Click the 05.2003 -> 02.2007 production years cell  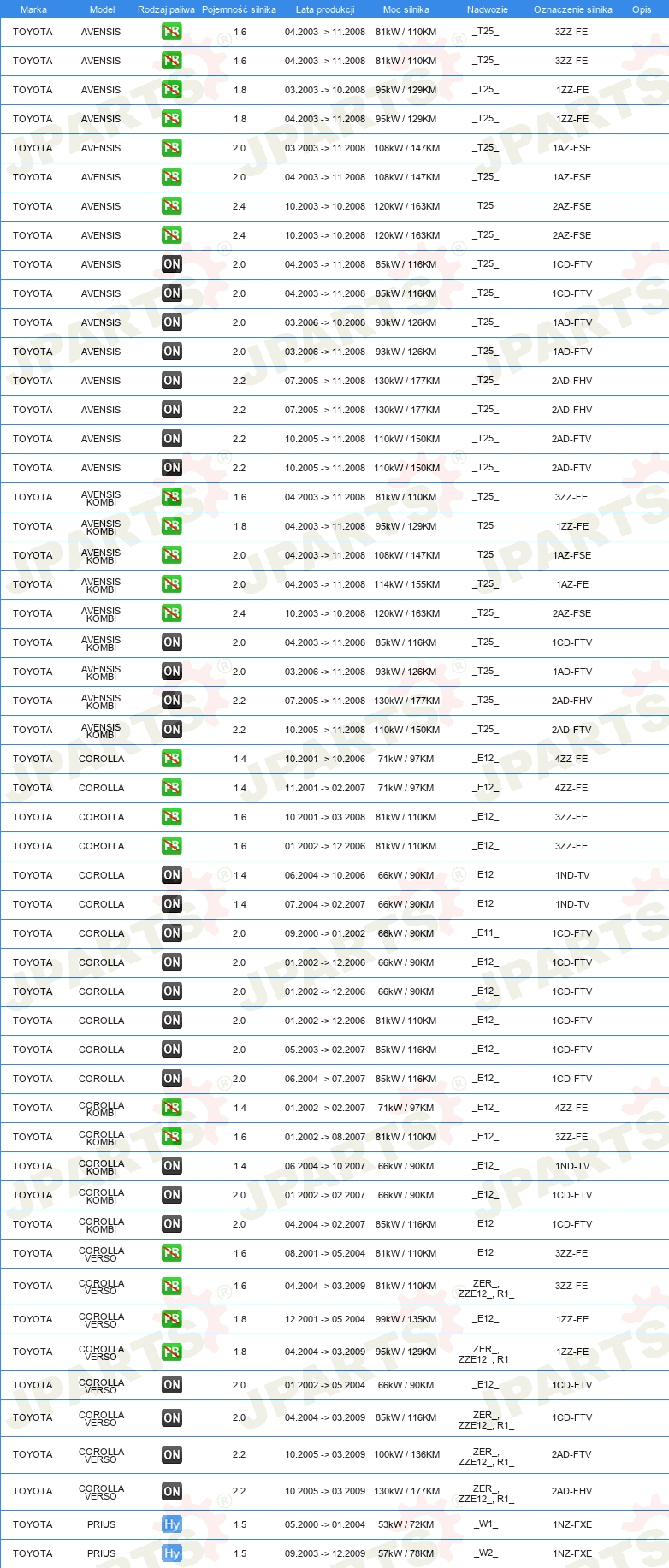[325, 1050]
